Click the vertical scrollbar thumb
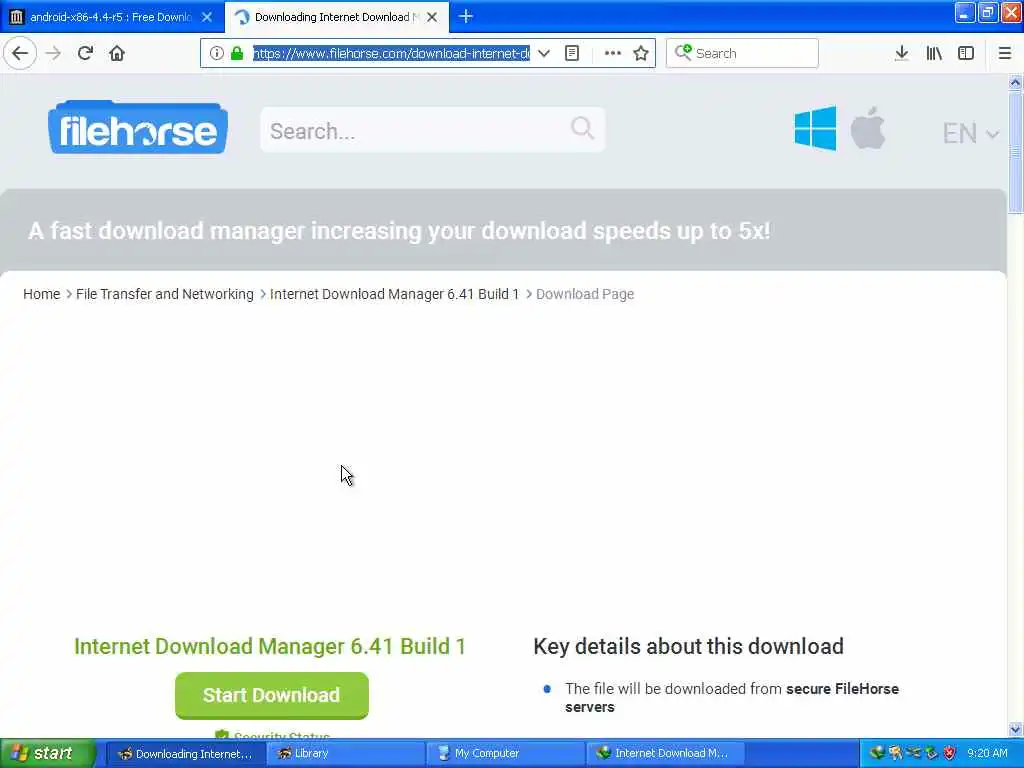 (x=1015, y=152)
